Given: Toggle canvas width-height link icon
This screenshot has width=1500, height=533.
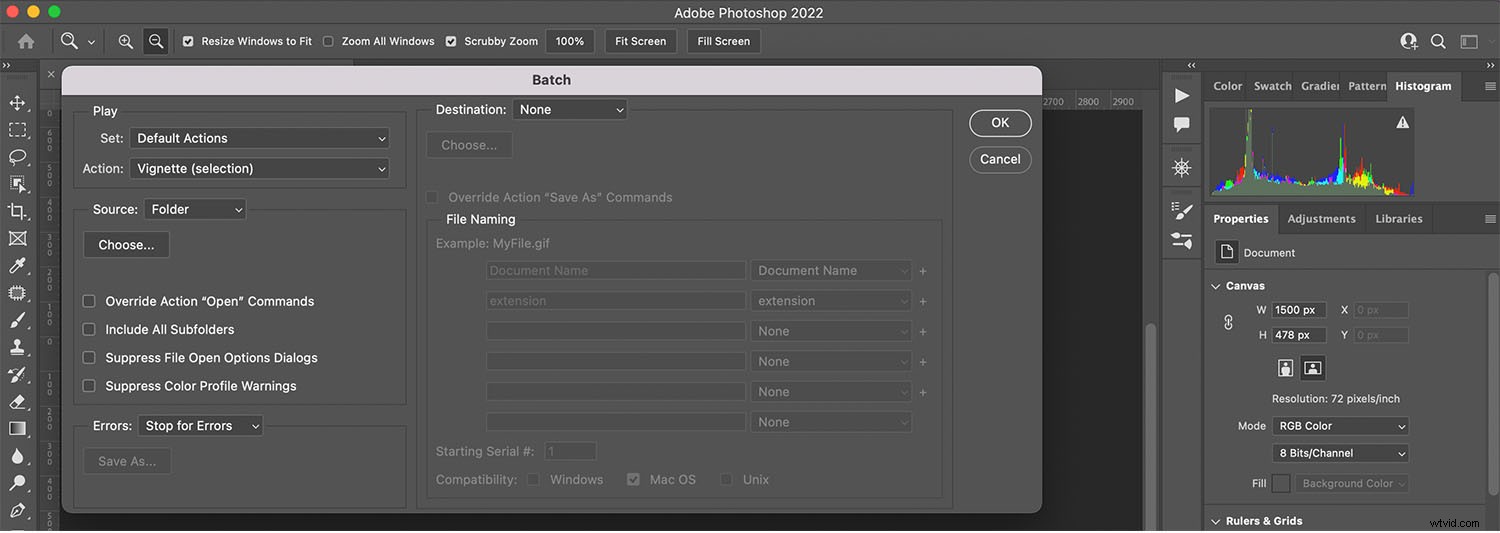Looking at the screenshot, I should [1229, 323].
